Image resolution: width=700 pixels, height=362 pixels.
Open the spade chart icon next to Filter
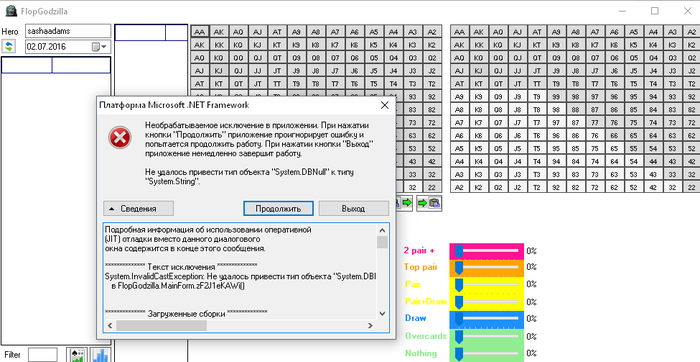77,355
